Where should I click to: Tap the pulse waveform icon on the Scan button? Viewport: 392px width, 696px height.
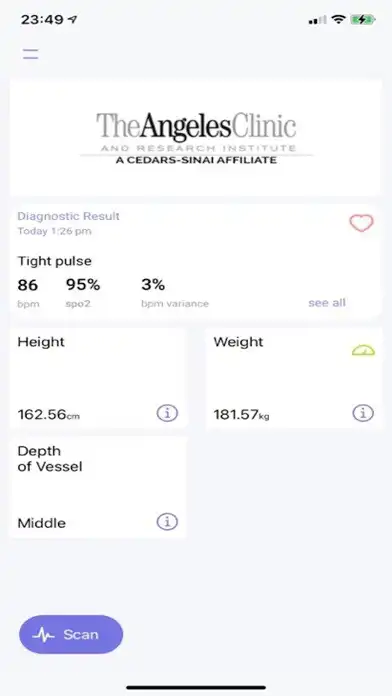(x=43, y=635)
